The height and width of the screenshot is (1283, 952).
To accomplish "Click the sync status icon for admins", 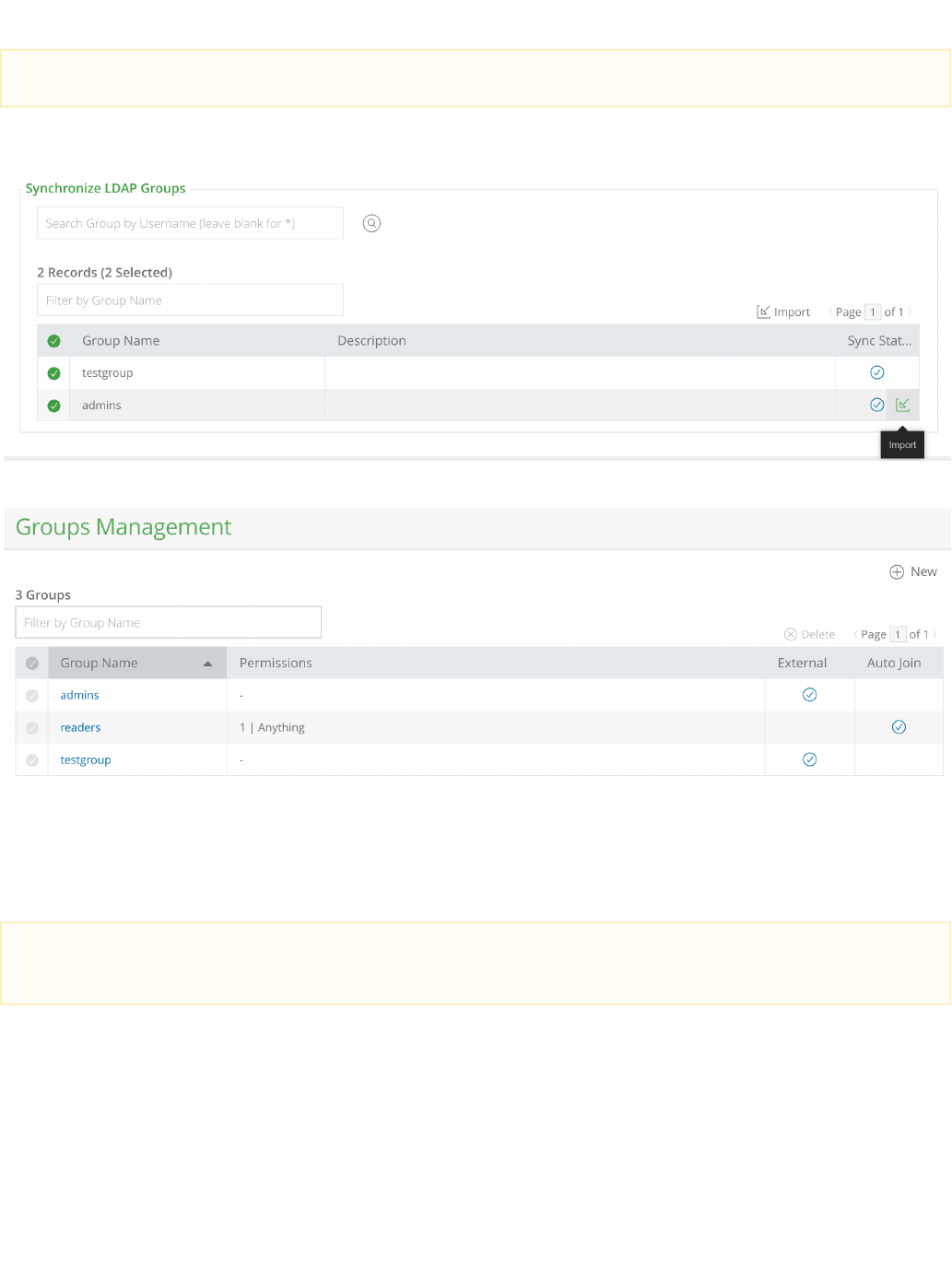I will click(877, 405).
